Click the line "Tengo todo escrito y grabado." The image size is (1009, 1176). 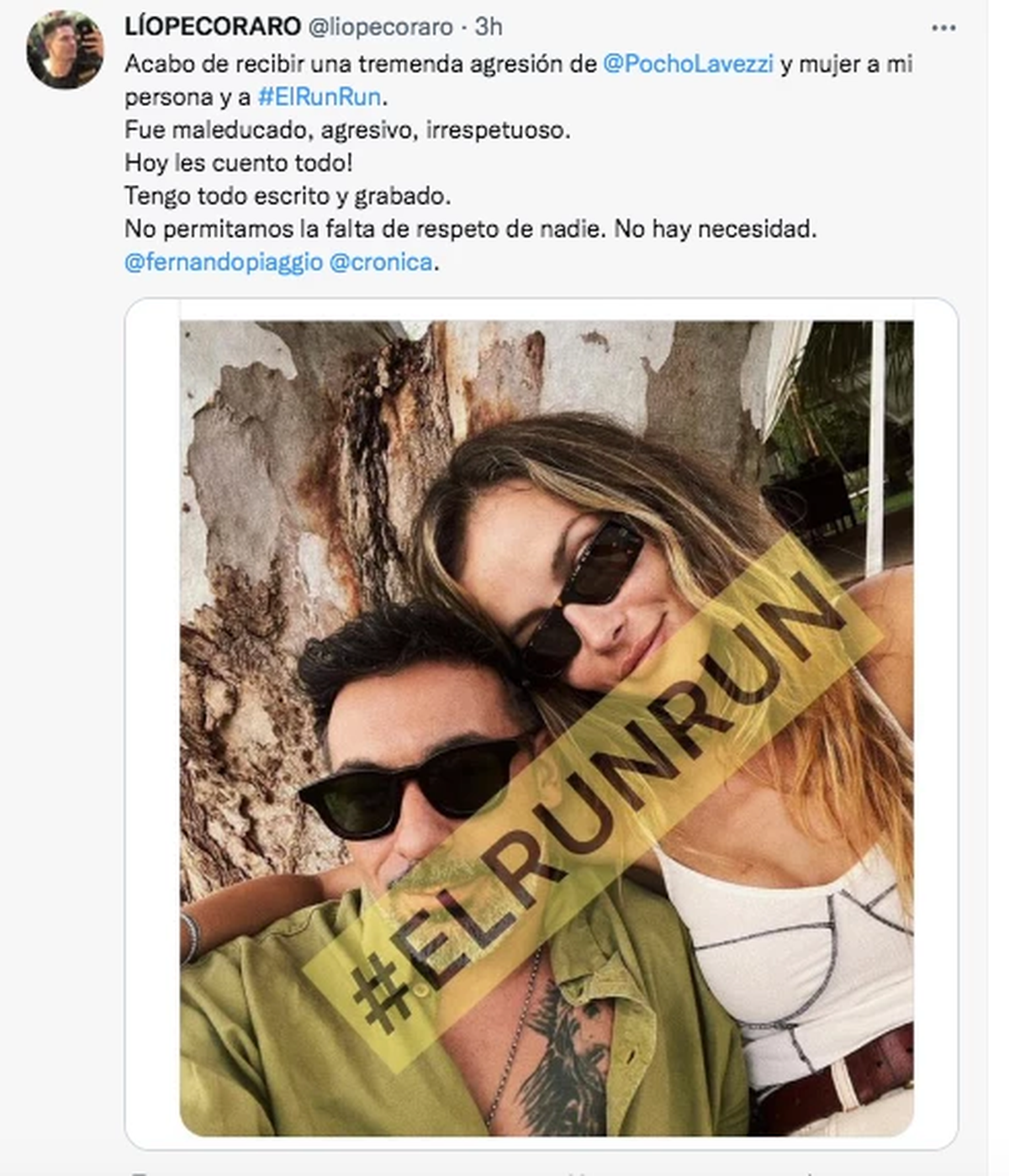(288, 196)
